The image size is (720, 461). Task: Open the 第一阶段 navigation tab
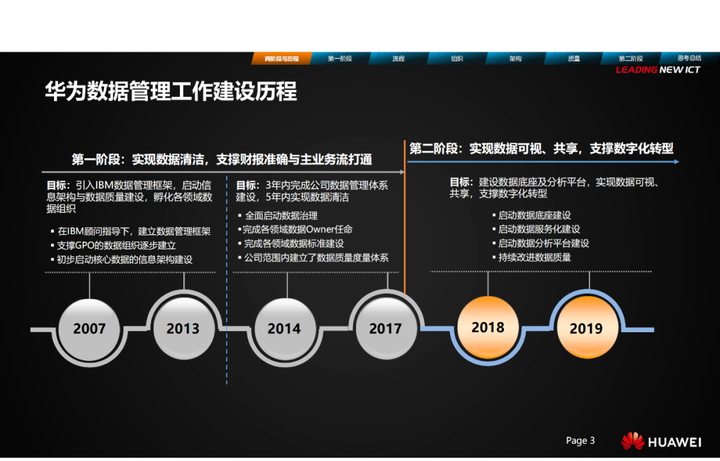click(340, 58)
